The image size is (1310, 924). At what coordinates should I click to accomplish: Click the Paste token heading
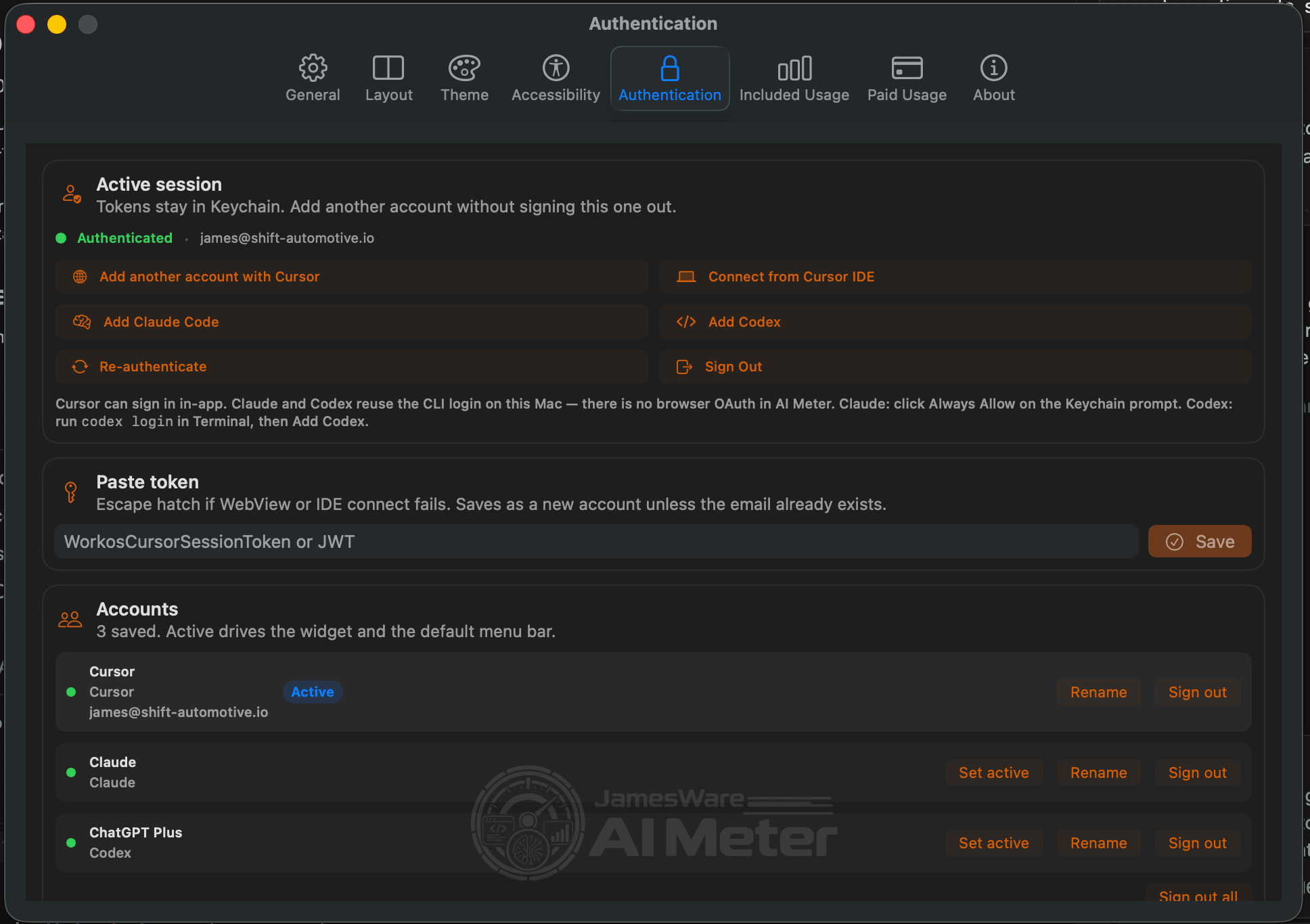click(148, 482)
